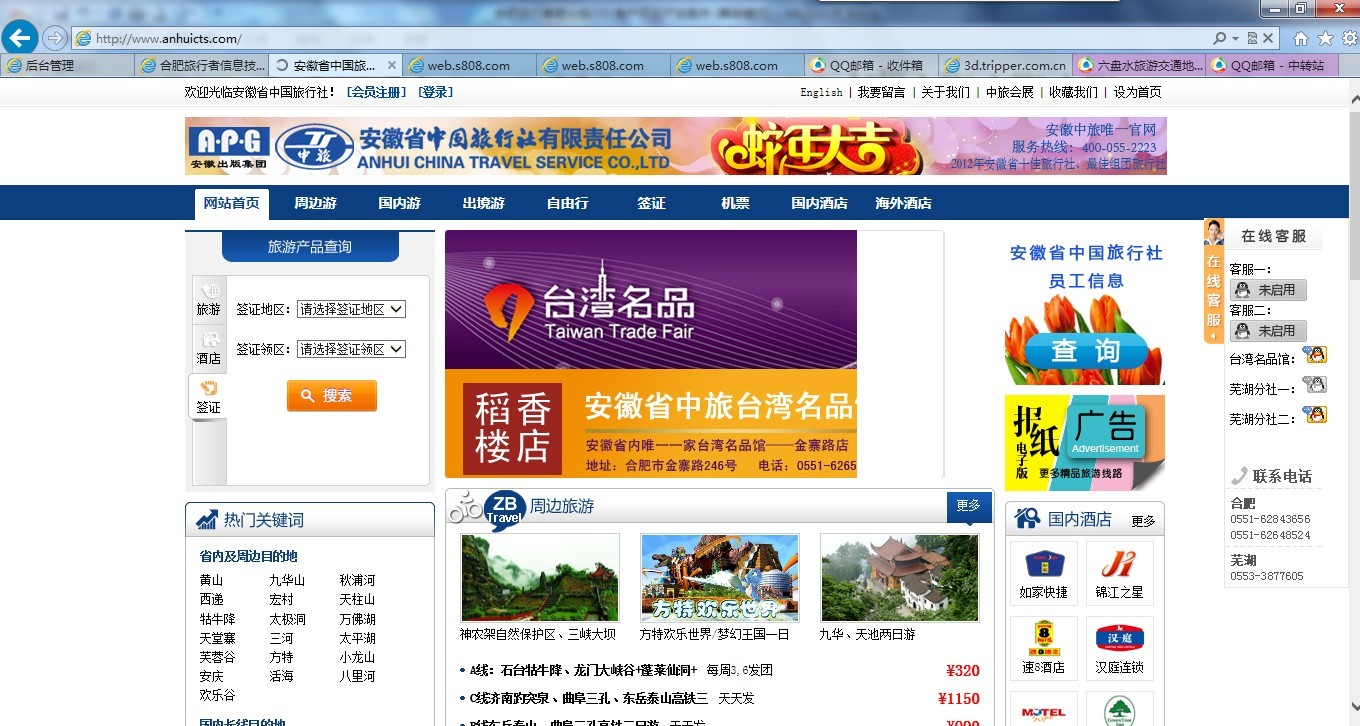This screenshot has width=1360, height=726.
Task: Open the favorites star icon
Action: pos(1325,38)
